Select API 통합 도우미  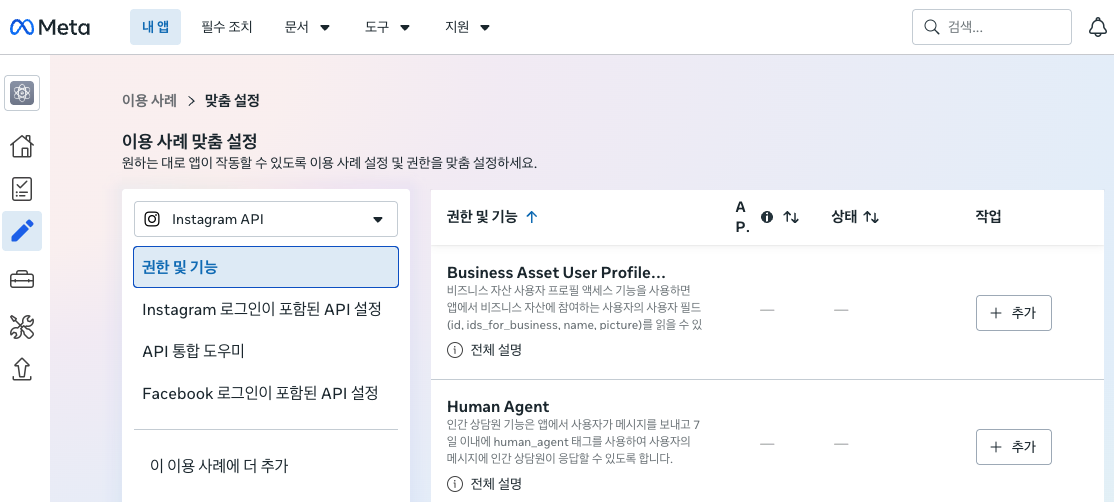coord(193,351)
